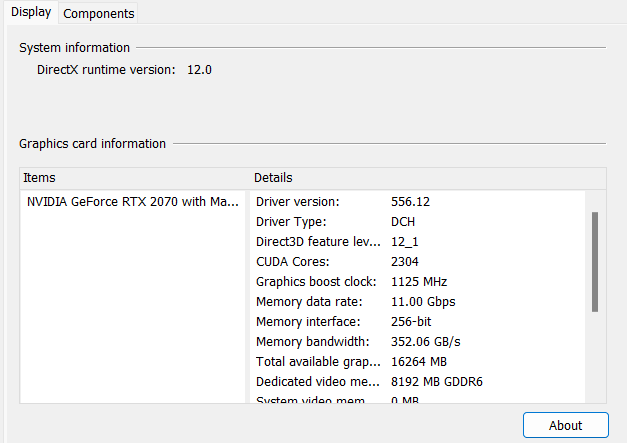Click the details list vertical scrollbar thumb
The height and width of the screenshot is (443, 627).
click(x=595, y=261)
